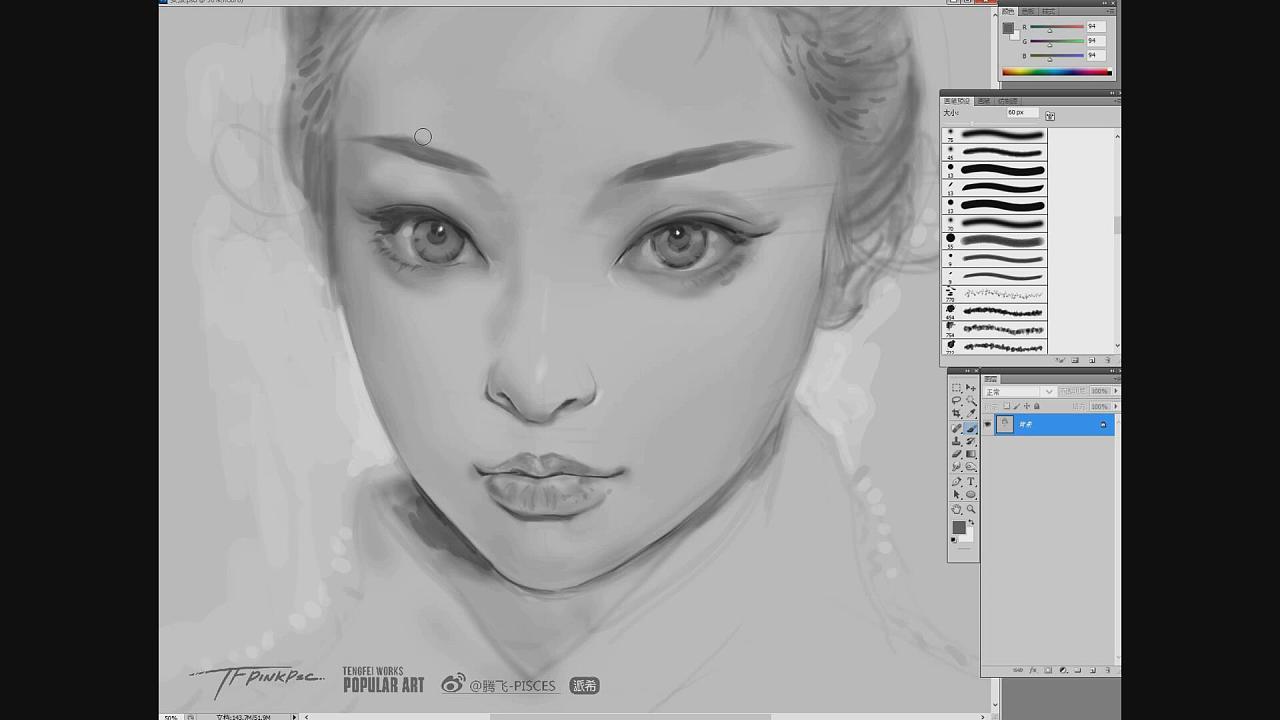The image size is (1280, 720).
Task: Switch to the 样式 styles tab
Action: (x=1049, y=12)
